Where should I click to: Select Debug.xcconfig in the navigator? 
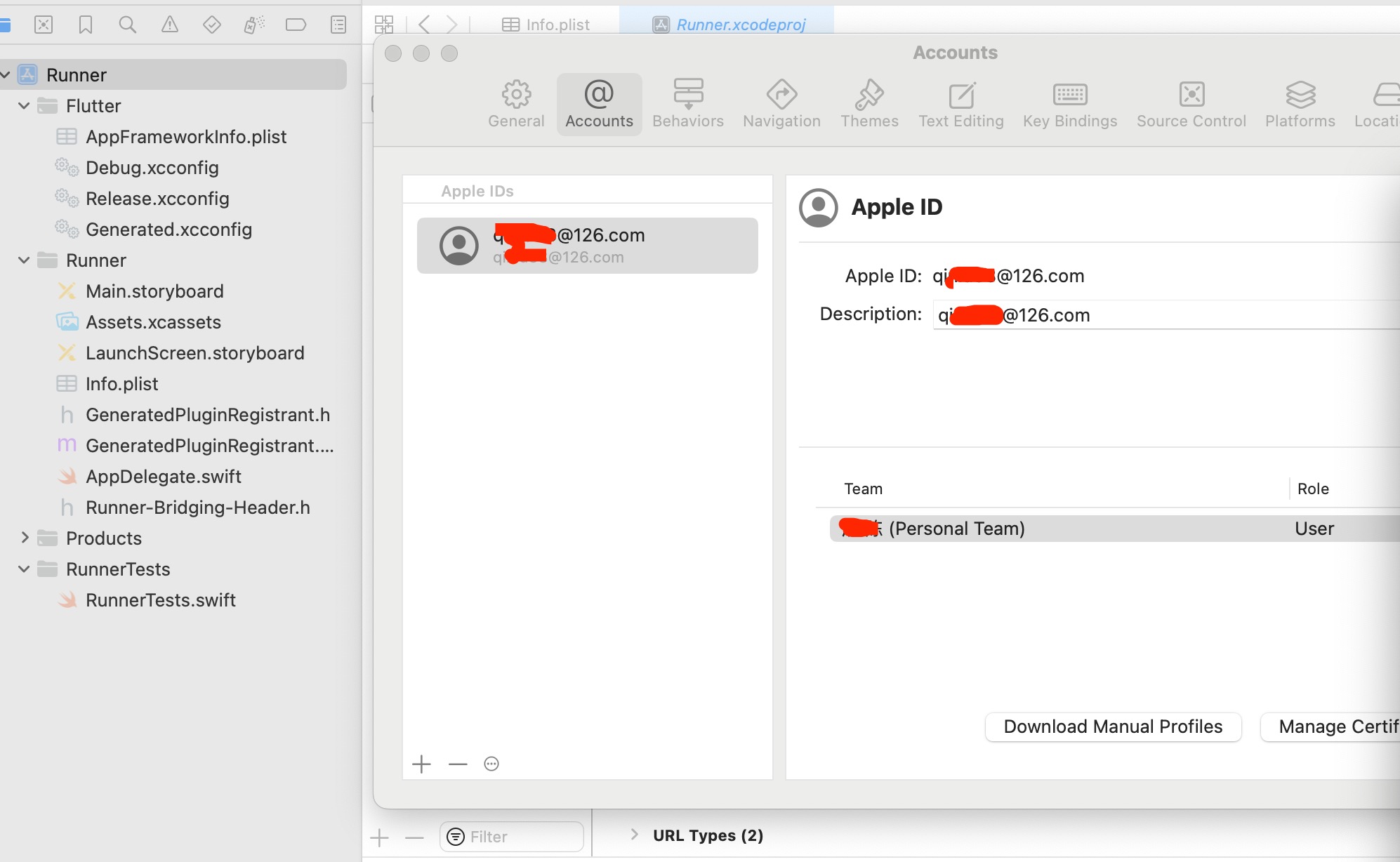pyautogui.click(x=152, y=168)
